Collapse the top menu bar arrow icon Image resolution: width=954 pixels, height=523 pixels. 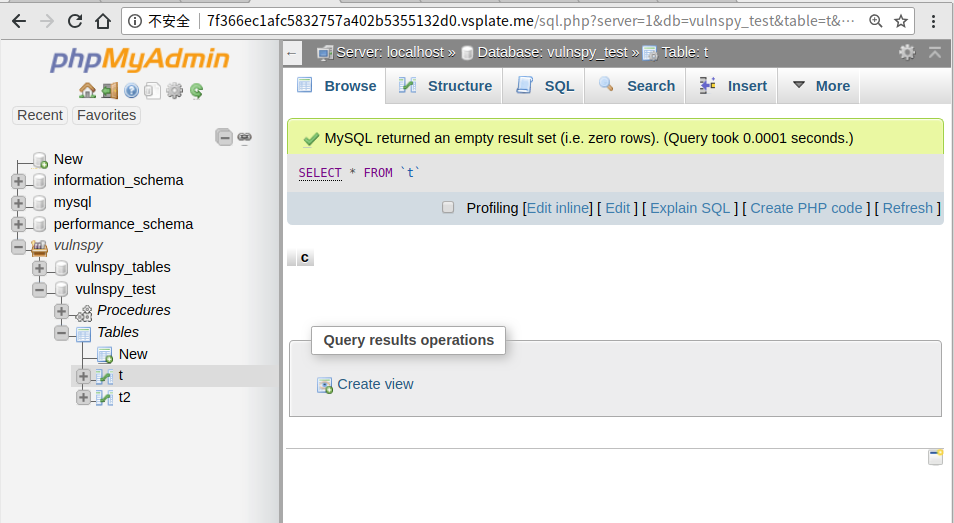pos(935,52)
